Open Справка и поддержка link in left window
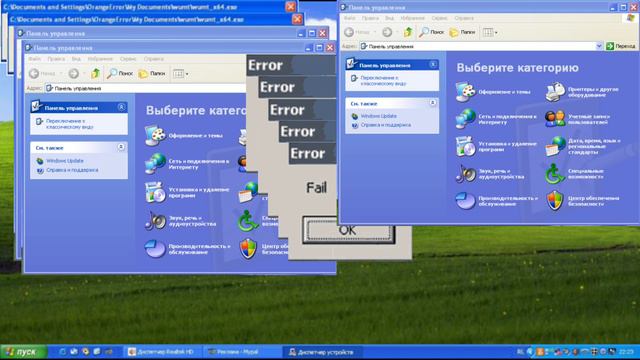The height and width of the screenshot is (360, 640). (x=72, y=170)
